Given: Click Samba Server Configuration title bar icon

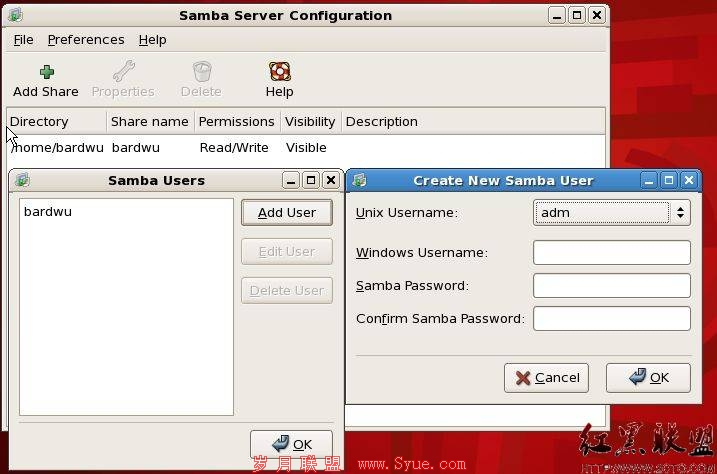Looking at the screenshot, I should 16,15.
